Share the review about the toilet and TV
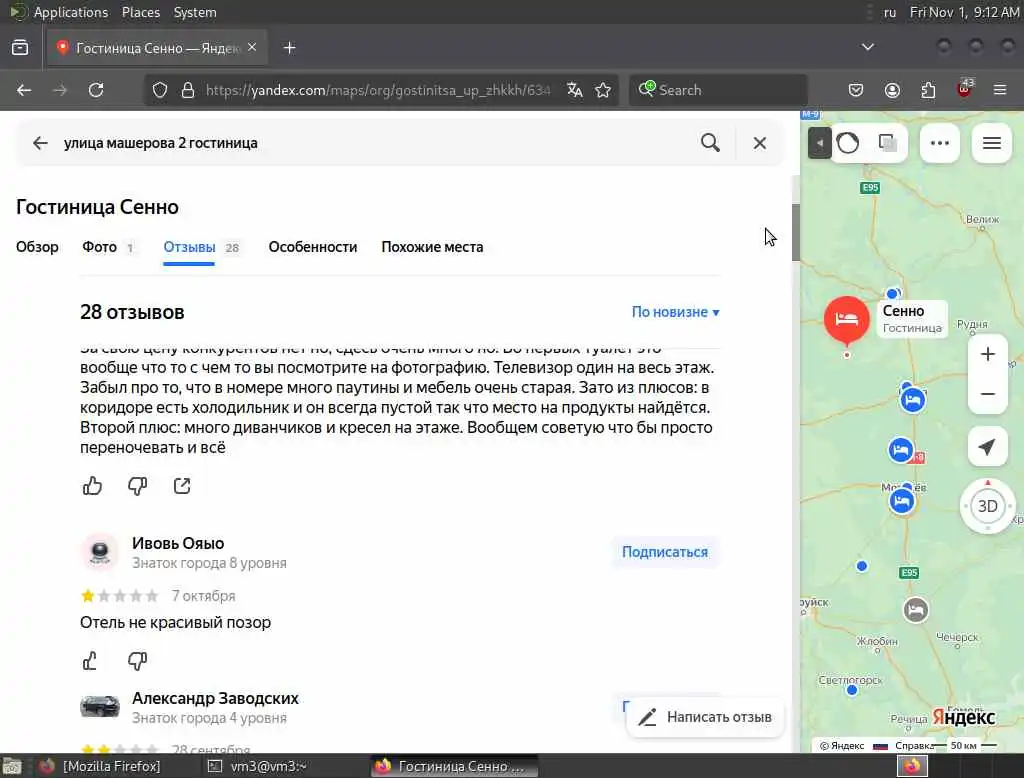The image size is (1024, 778). pyautogui.click(x=182, y=486)
